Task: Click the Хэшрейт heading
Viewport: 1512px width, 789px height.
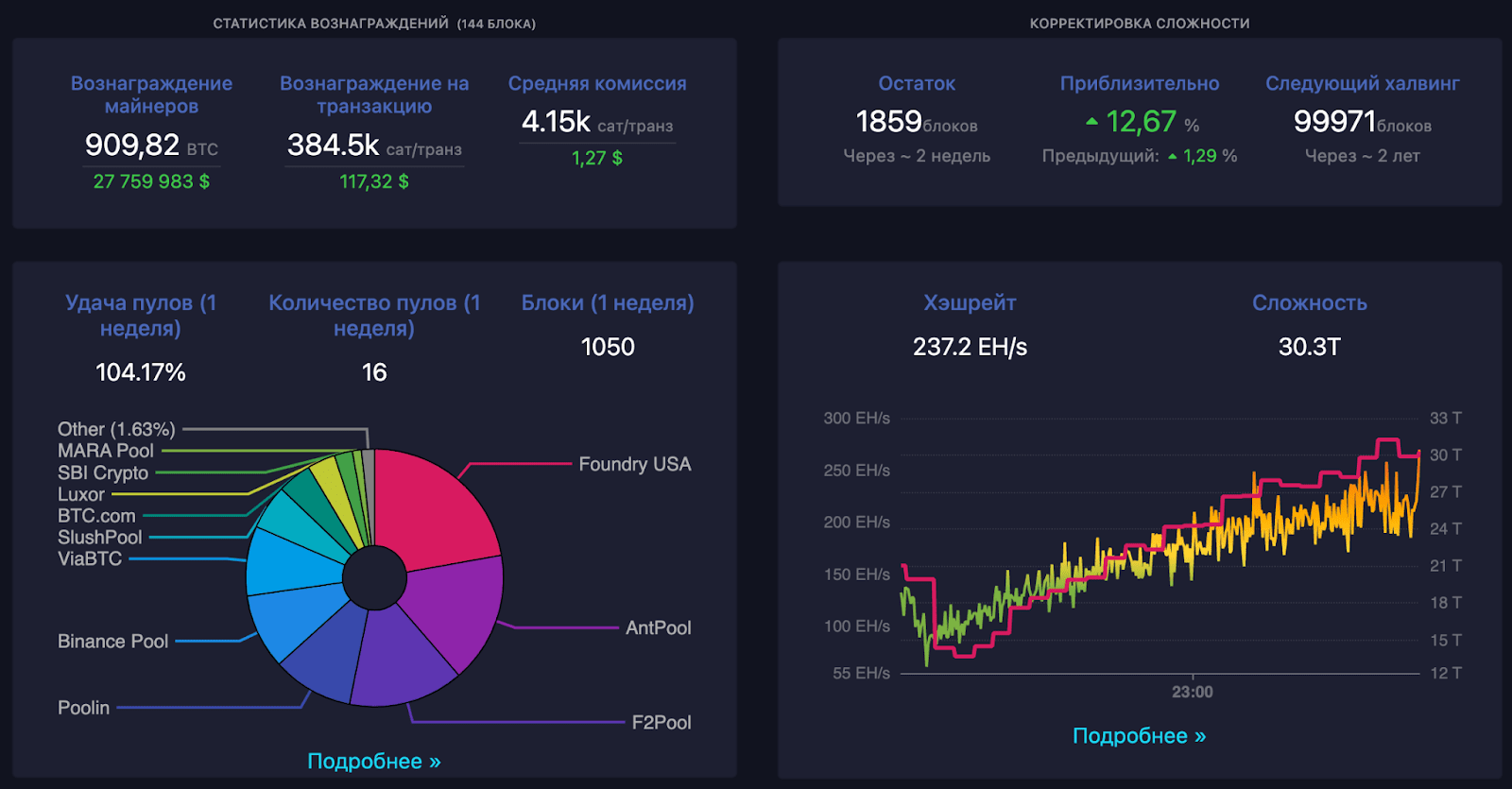Action: tap(970, 302)
